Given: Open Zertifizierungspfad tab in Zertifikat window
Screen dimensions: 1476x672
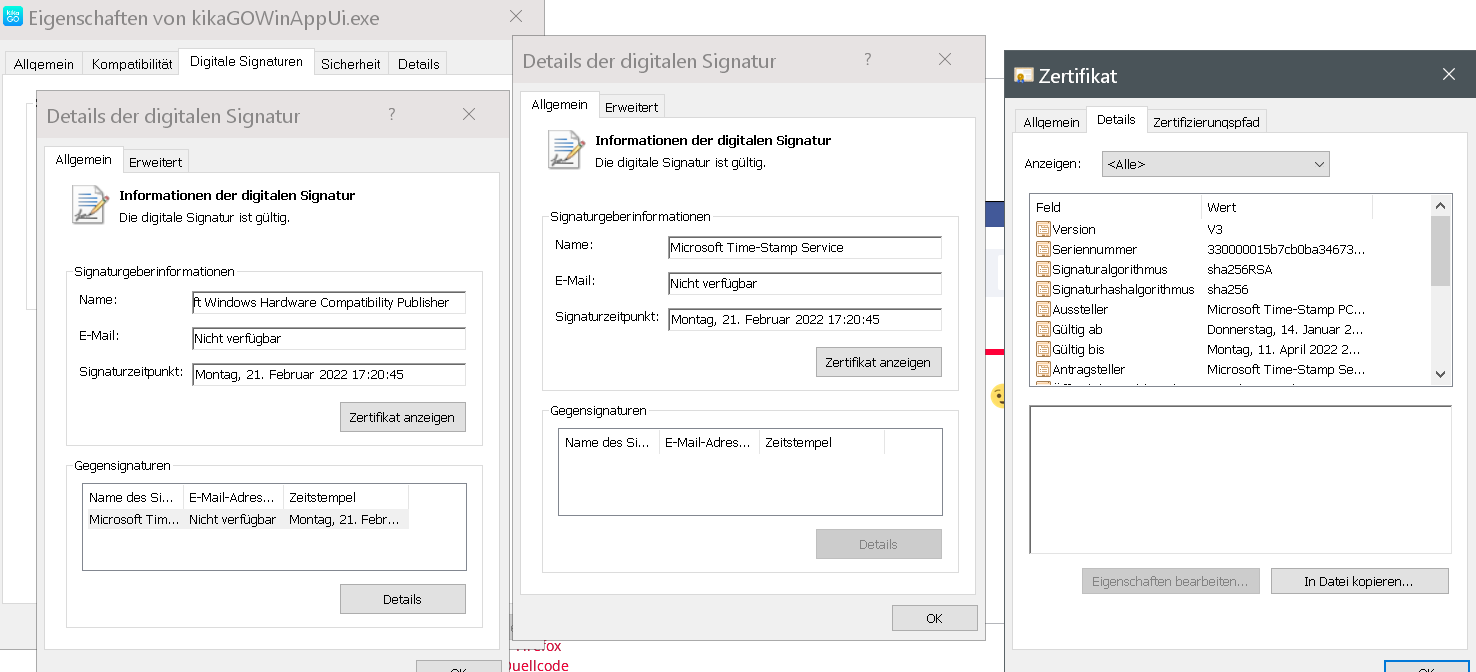Looking at the screenshot, I should [x=1206, y=122].
